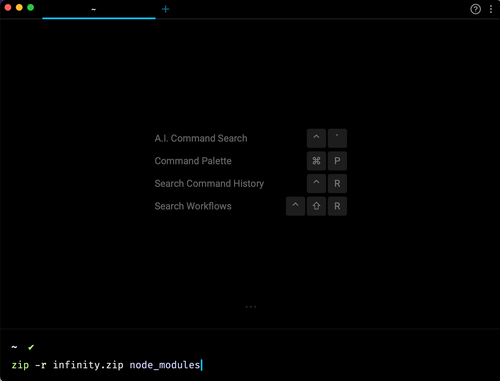Minimize the window with the yellow button
Screen dimensions: 500x381
tap(19, 7)
